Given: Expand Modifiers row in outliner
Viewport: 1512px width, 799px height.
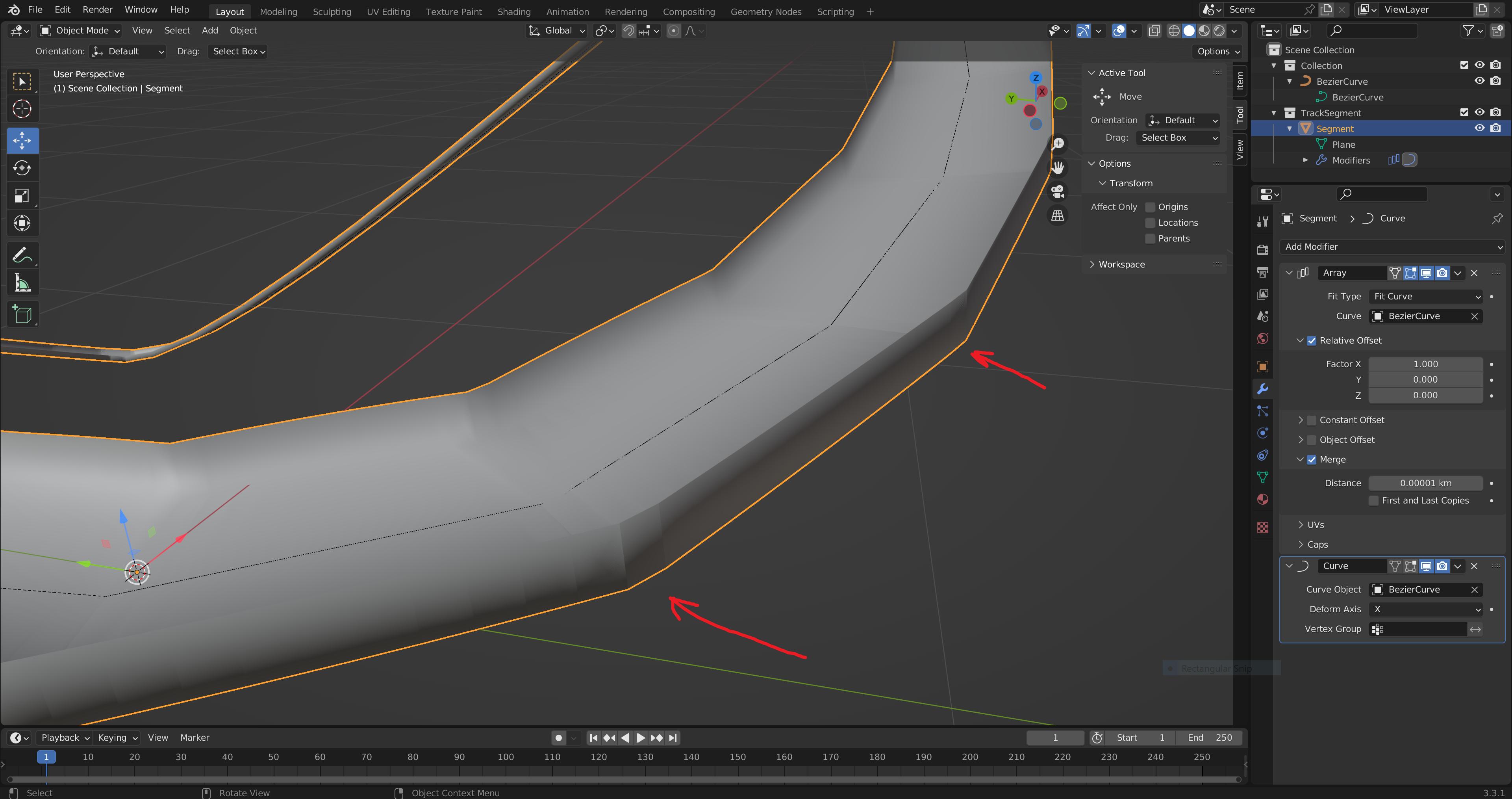Looking at the screenshot, I should (1305, 160).
